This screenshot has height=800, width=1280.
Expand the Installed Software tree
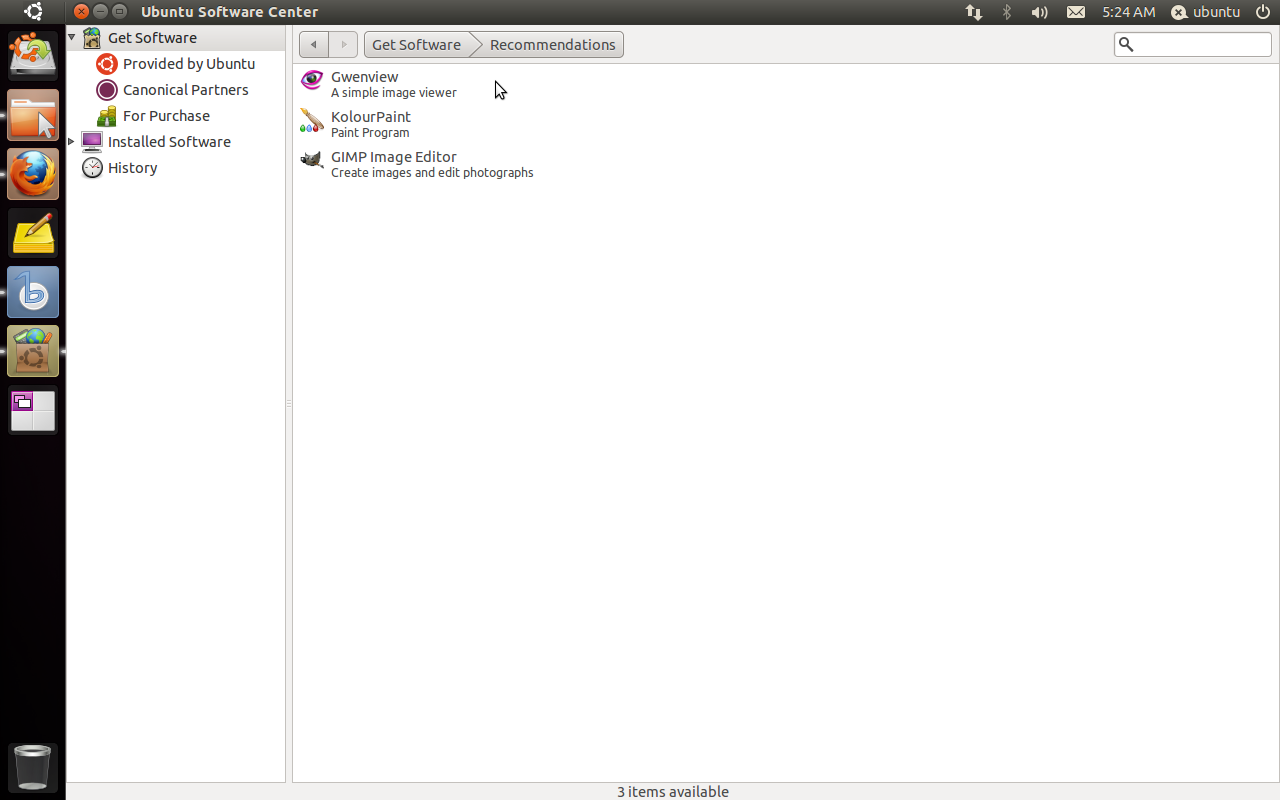tap(72, 142)
